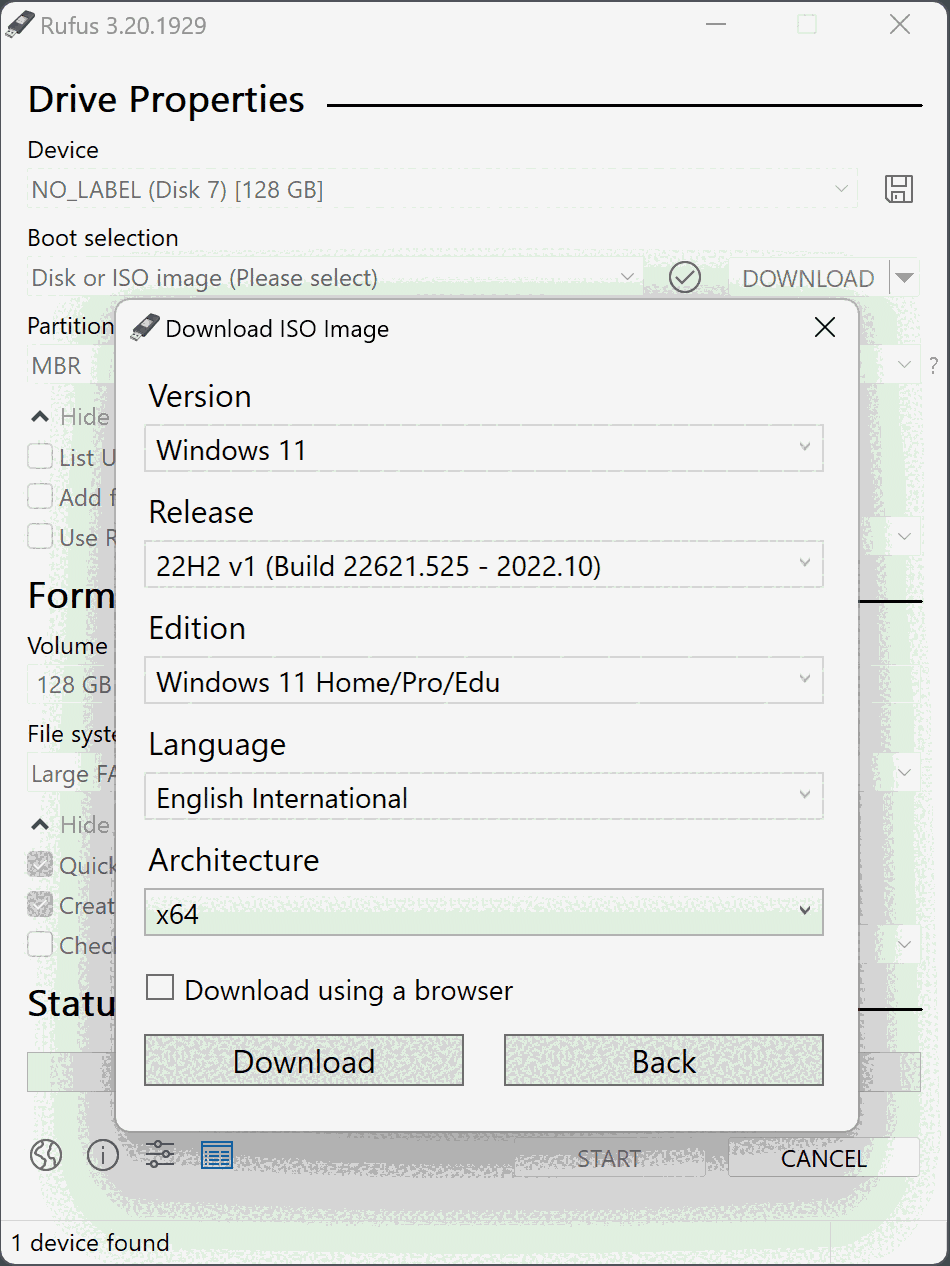950x1266 pixels.
Task: Expand the DOWNLOAD split-button arrow
Action: click(906, 277)
